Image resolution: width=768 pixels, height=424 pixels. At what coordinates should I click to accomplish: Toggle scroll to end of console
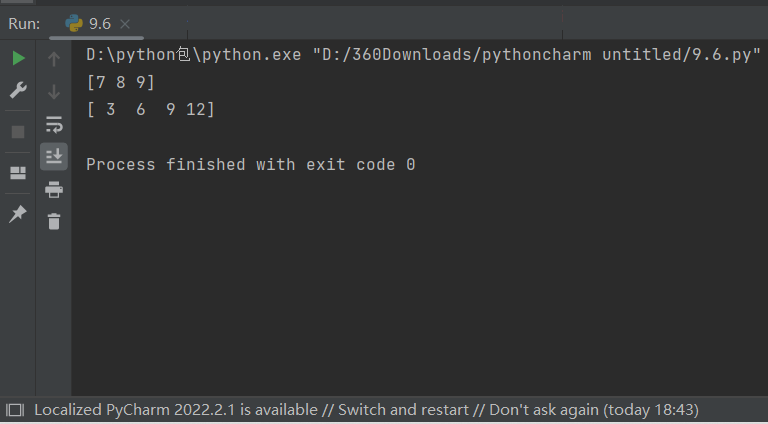pyautogui.click(x=54, y=156)
